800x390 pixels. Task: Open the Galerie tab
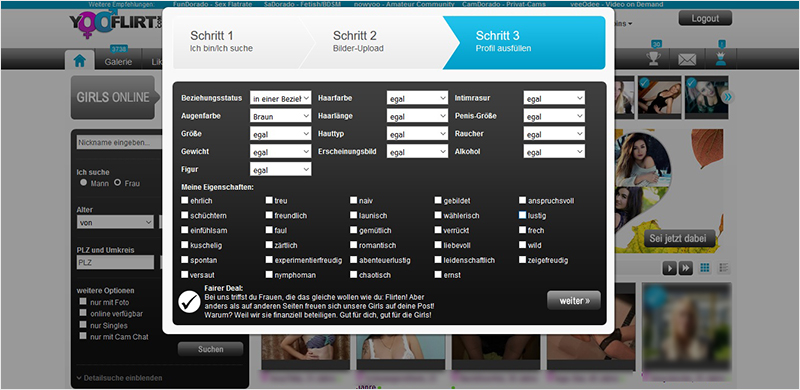[x=118, y=62]
